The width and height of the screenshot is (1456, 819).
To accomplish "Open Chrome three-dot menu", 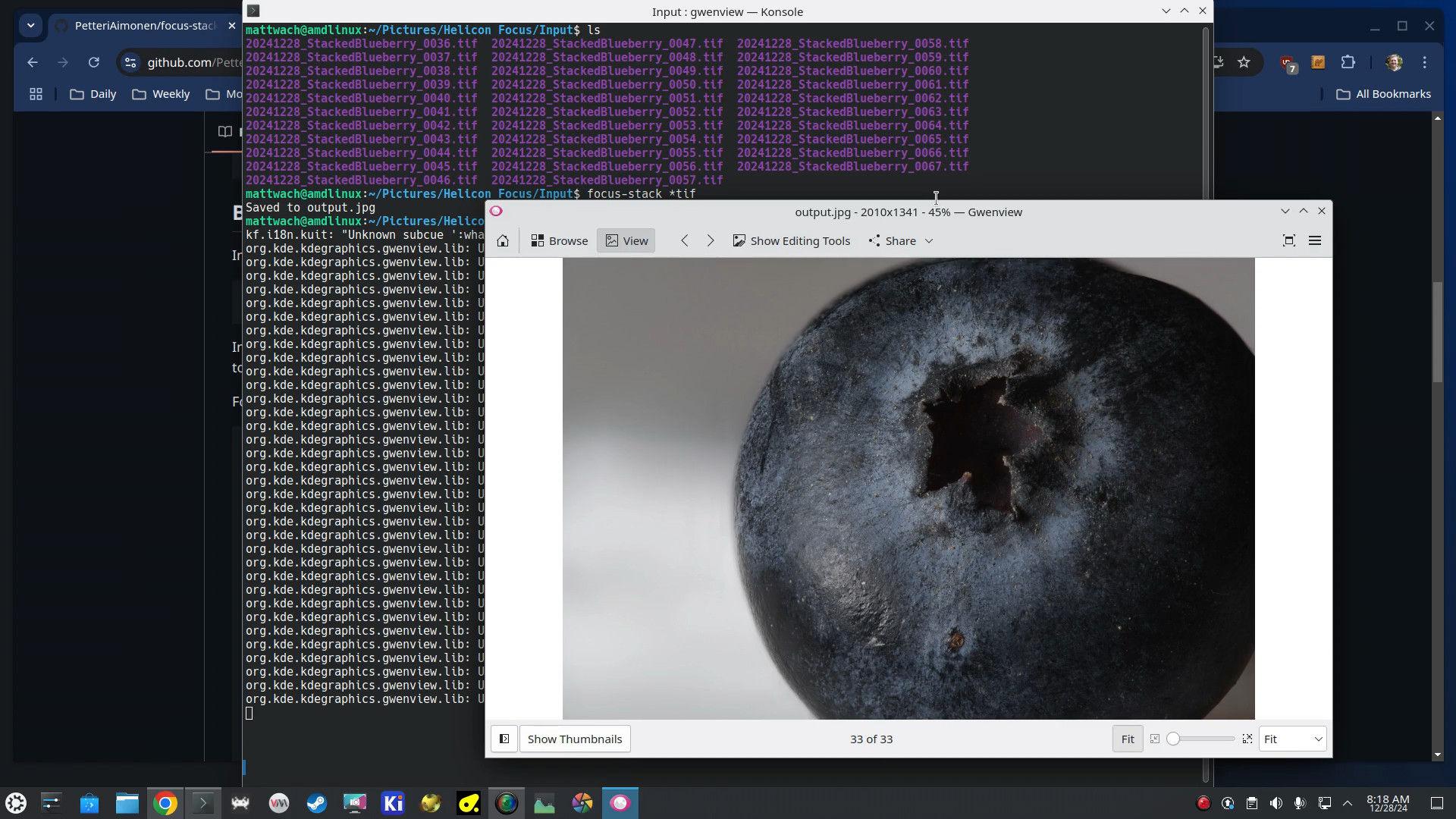I will [x=1425, y=63].
